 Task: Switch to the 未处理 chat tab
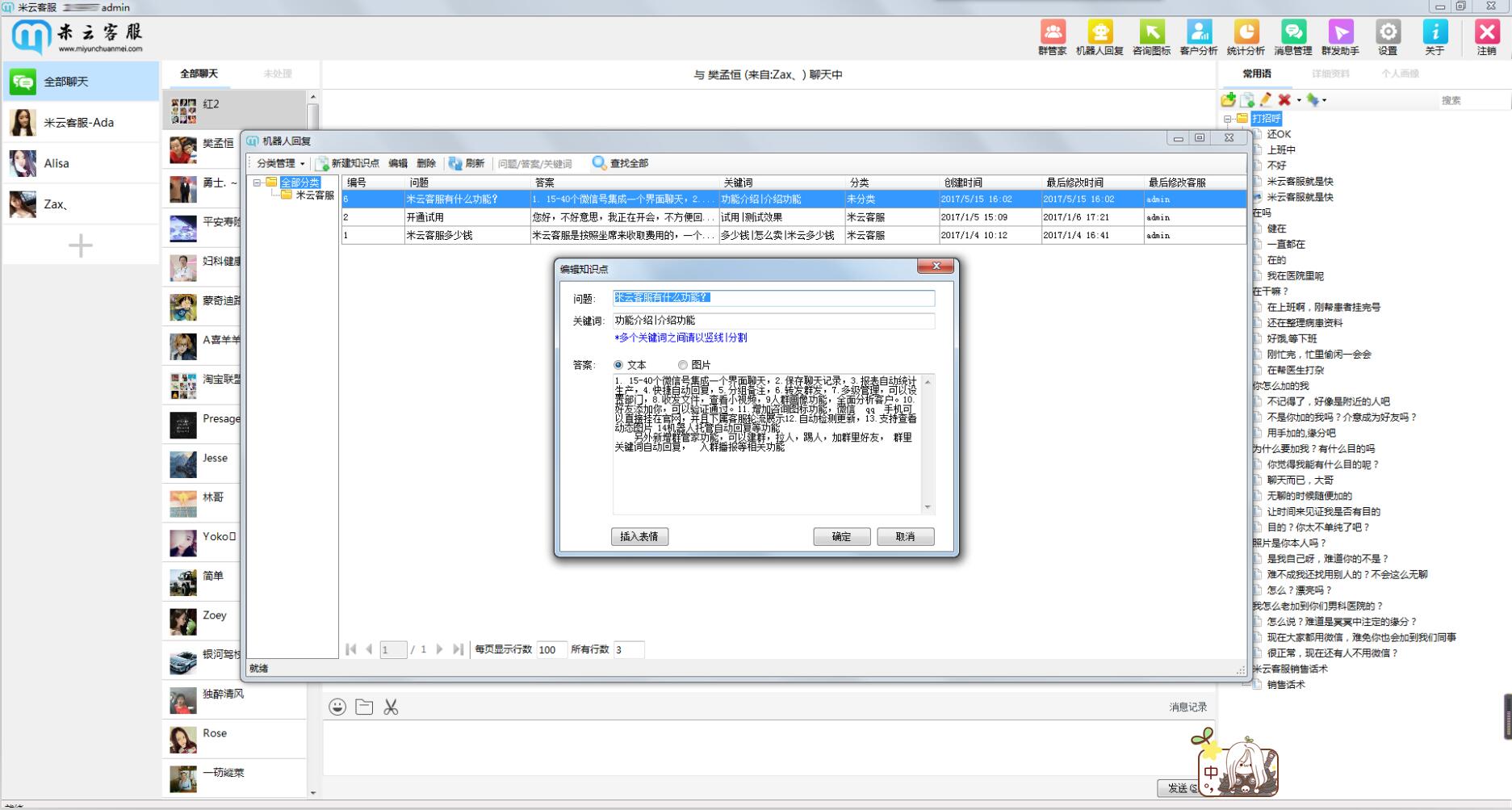pos(277,73)
